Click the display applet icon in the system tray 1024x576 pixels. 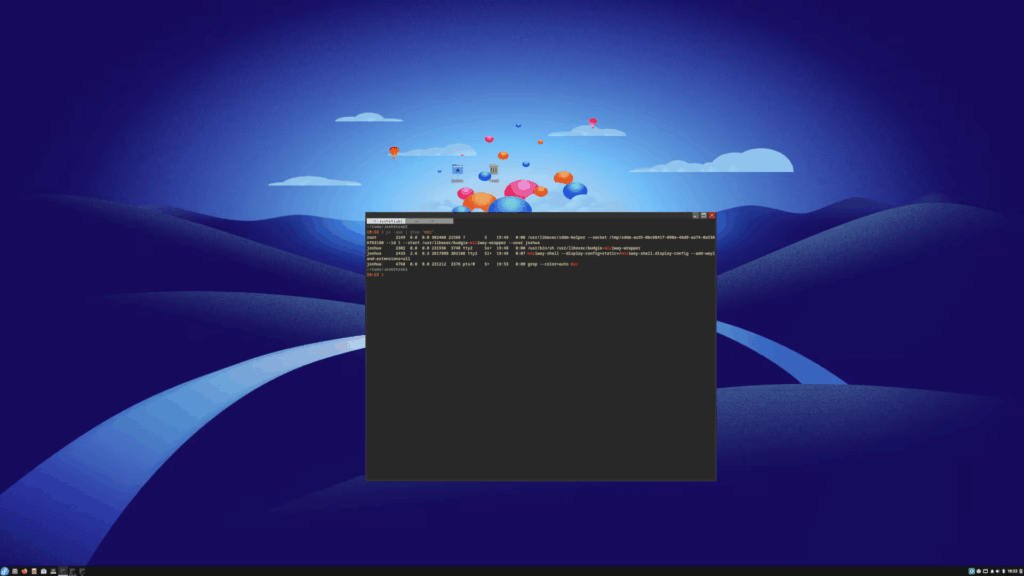pos(985,570)
